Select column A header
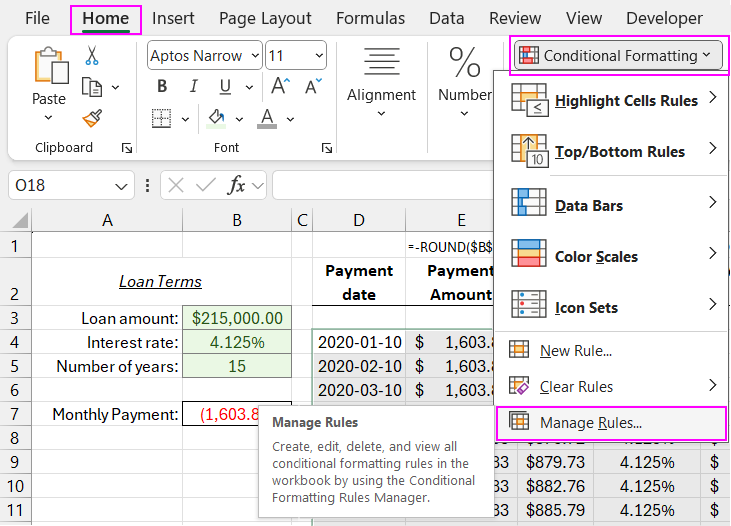 (107, 220)
